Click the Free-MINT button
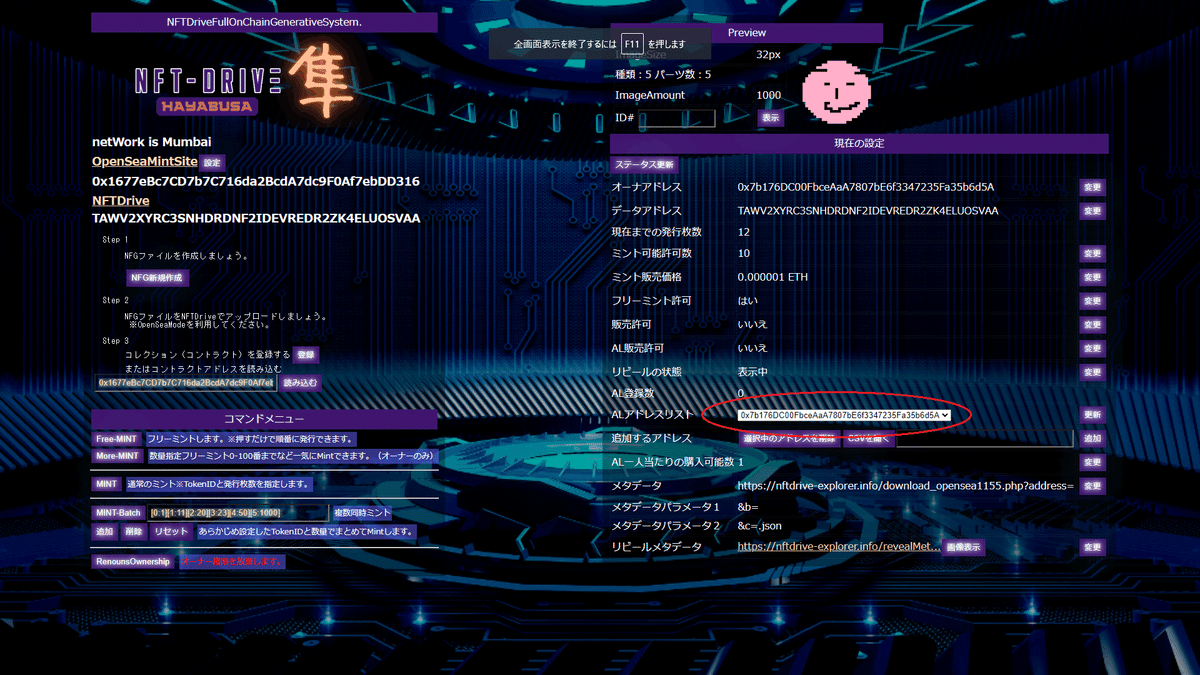 116,439
